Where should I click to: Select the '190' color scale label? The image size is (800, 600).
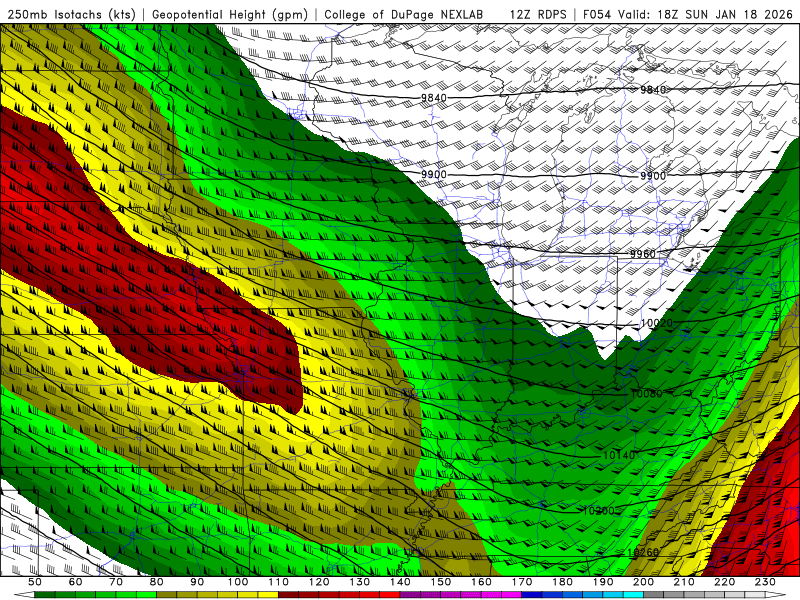pyautogui.click(x=603, y=582)
